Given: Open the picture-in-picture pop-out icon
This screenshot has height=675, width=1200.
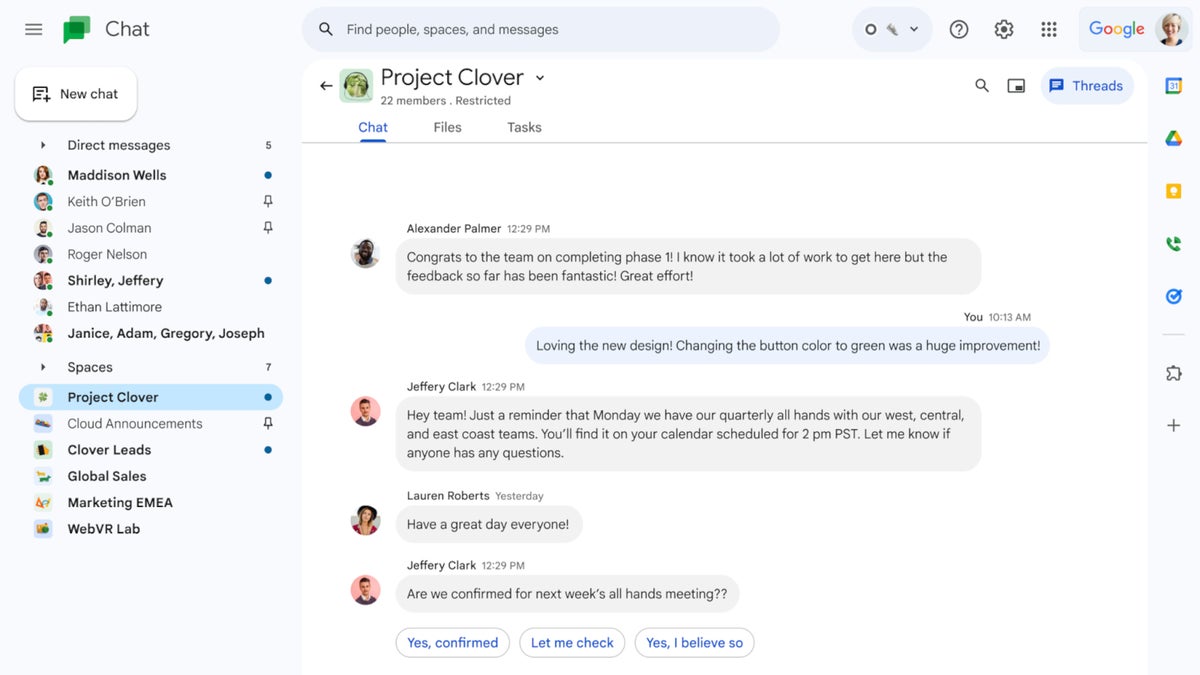Looking at the screenshot, I should click(1016, 86).
